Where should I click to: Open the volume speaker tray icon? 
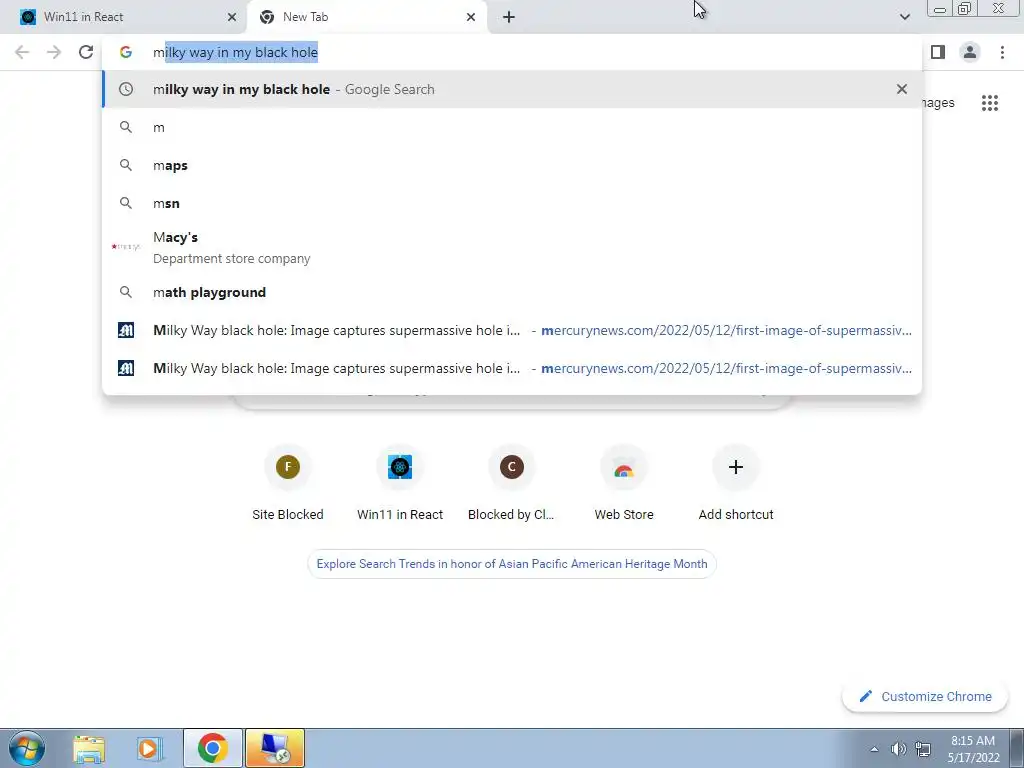tap(899, 749)
